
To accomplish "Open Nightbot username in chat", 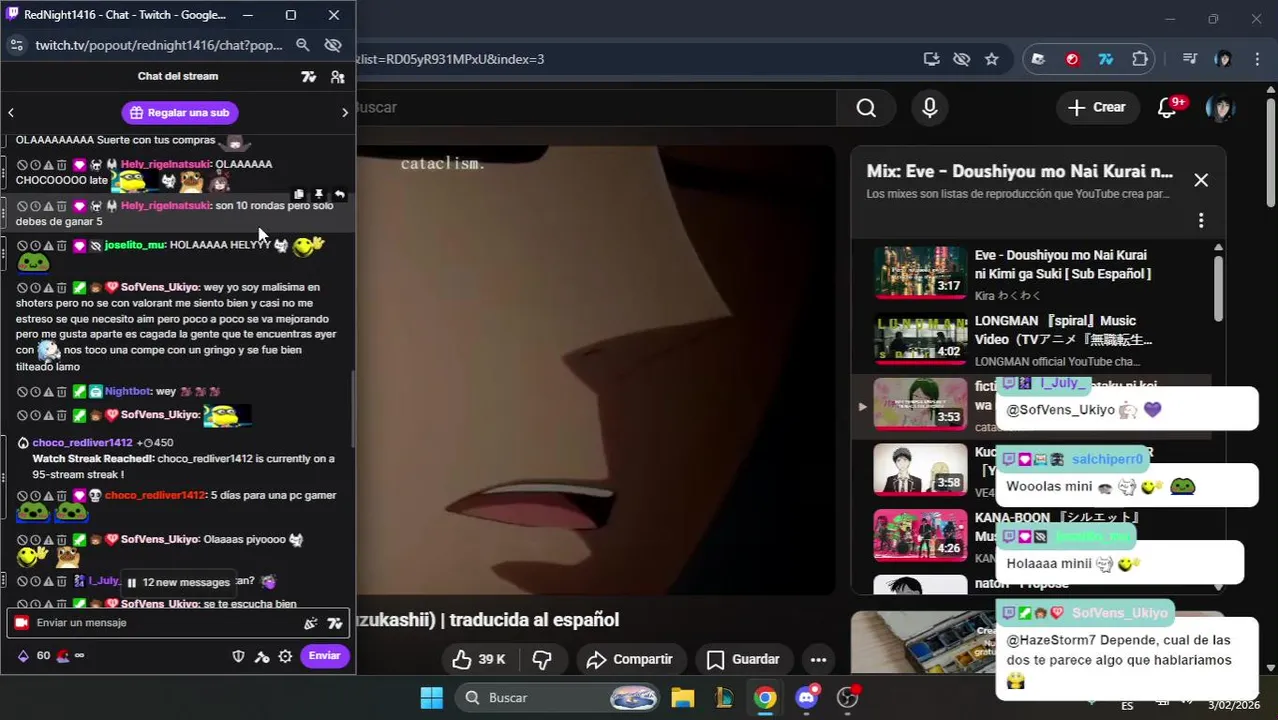I will 128,392.
